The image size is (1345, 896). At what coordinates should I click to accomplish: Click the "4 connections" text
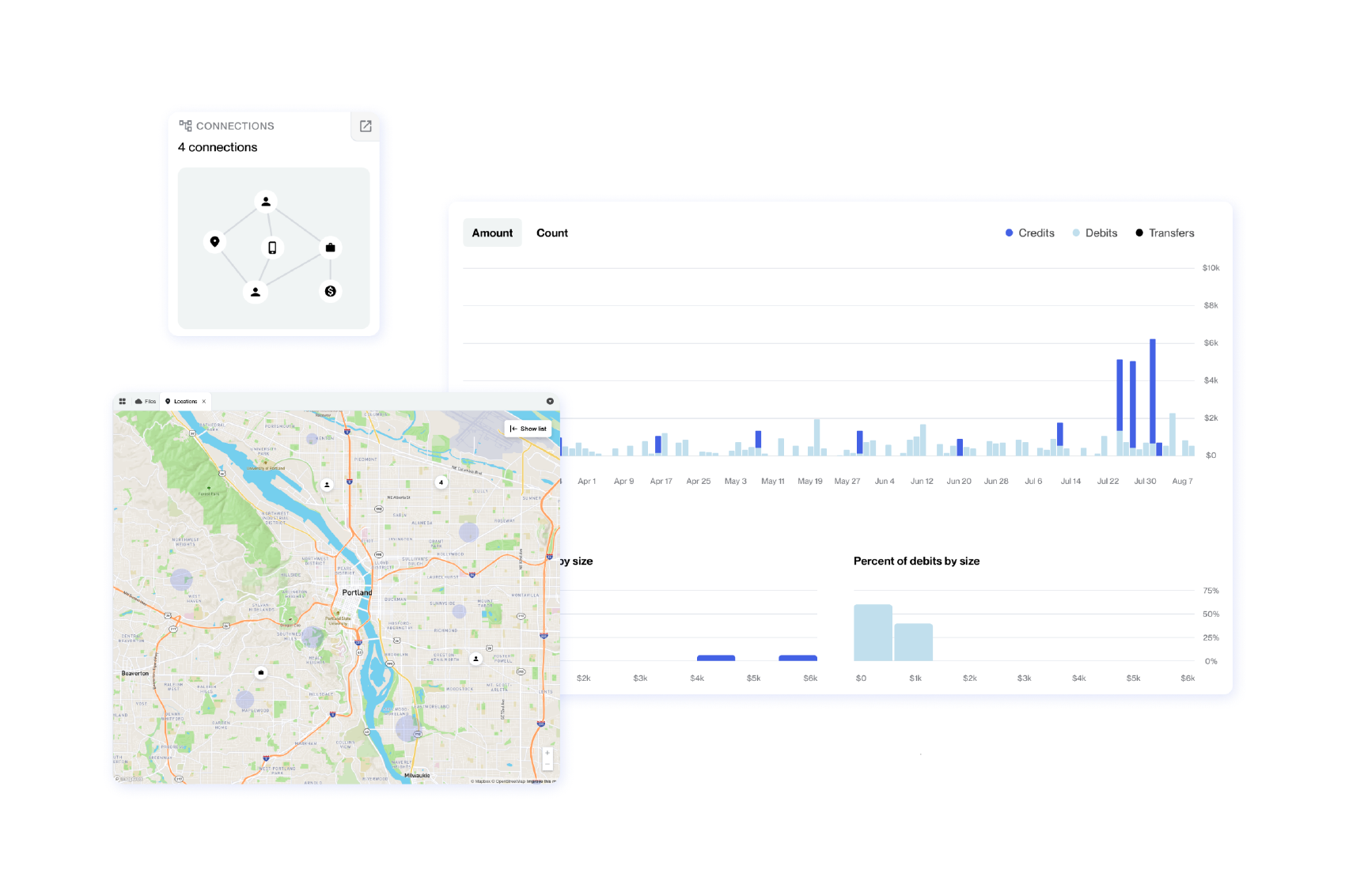[x=218, y=147]
